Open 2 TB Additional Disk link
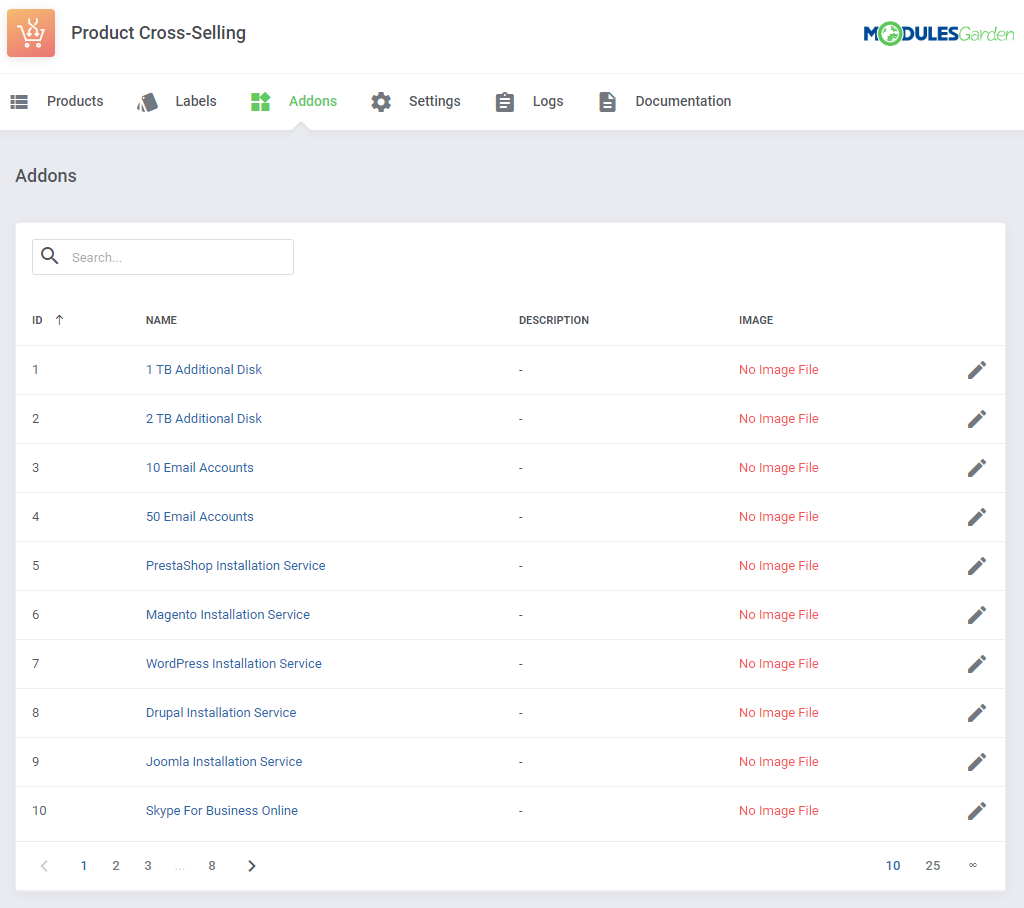The height and width of the screenshot is (908, 1024). [204, 419]
